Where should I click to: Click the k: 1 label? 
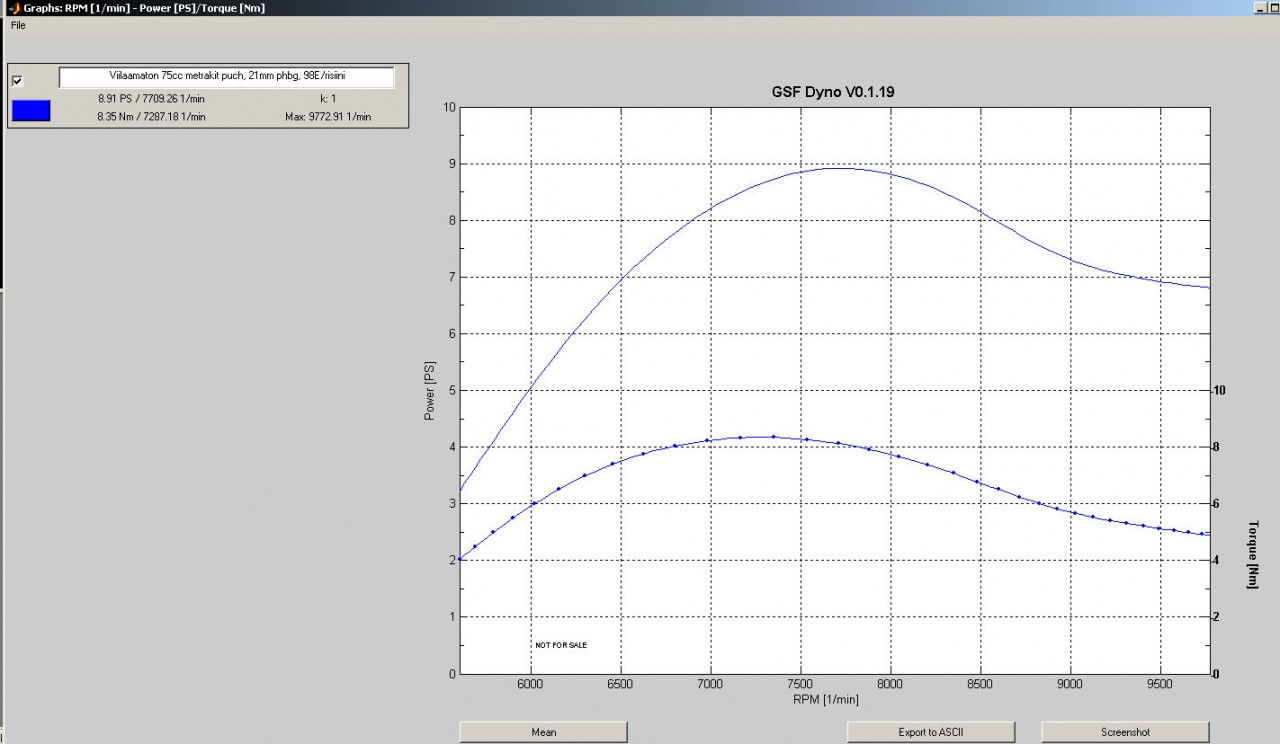coord(328,99)
